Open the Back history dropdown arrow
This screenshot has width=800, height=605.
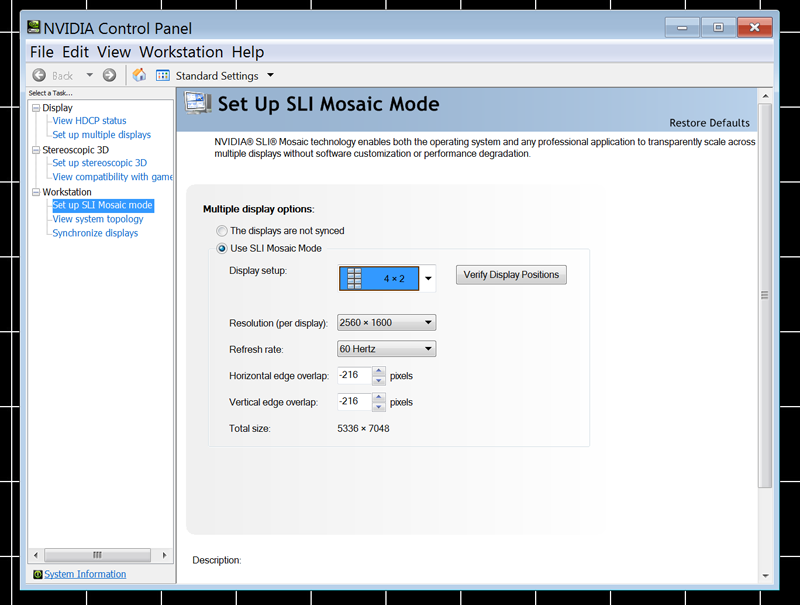pyautogui.click(x=89, y=75)
